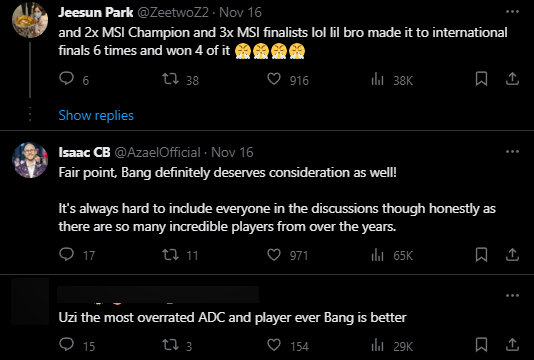The height and width of the screenshot is (360, 534).
Task: Open more options on the Uzi tweet
Action: tap(512, 296)
